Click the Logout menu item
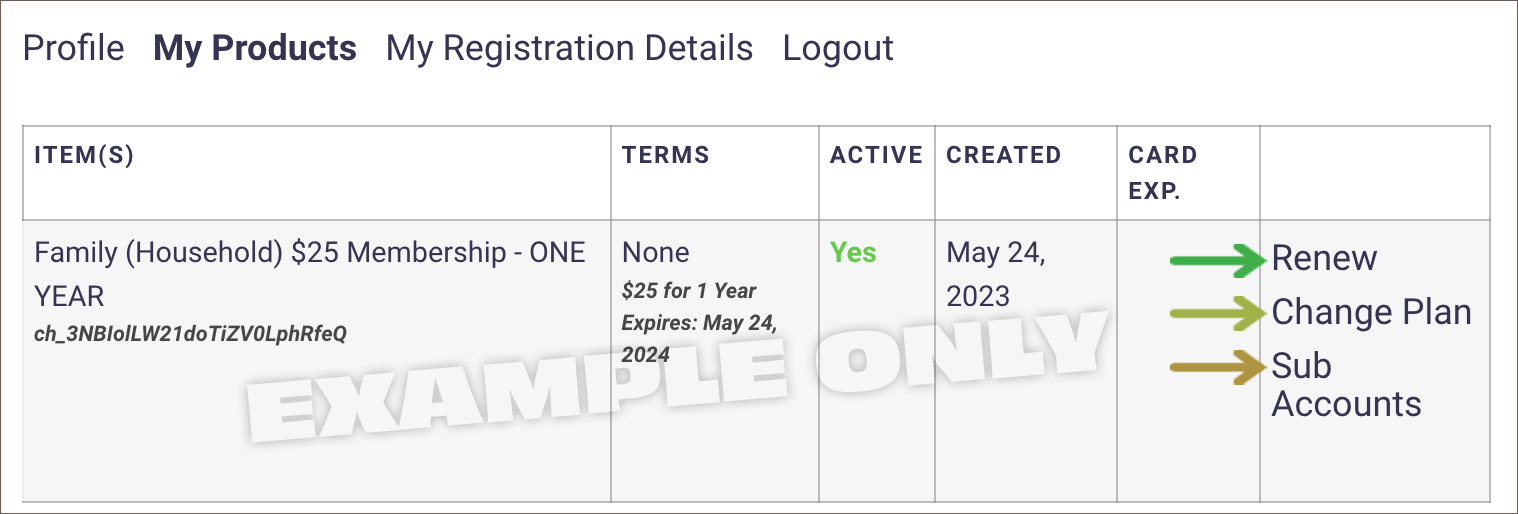 pos(838,48)
